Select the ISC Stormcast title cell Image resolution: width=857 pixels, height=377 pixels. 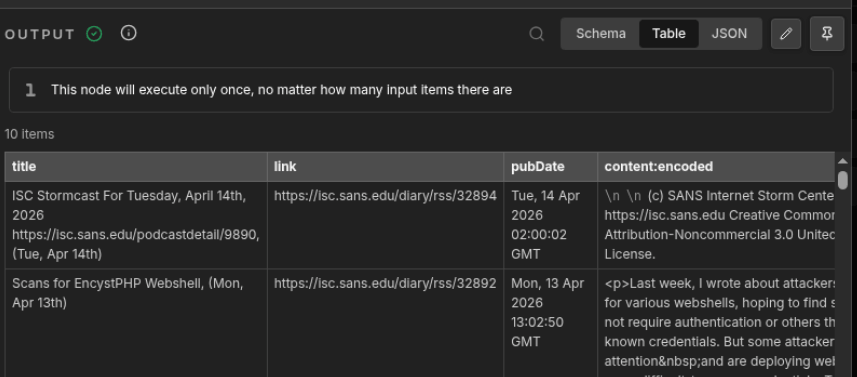[136, 225]
